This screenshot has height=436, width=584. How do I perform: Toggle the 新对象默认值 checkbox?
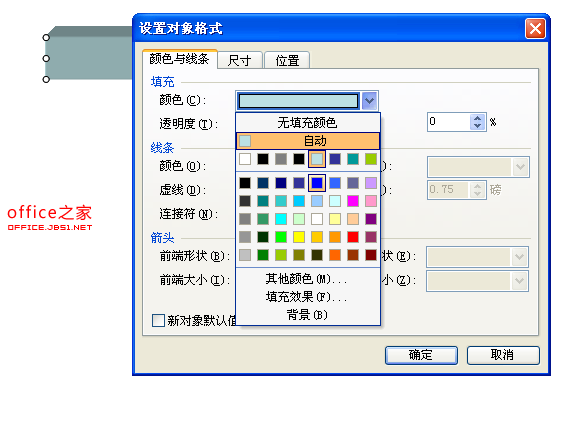coord(158,320)
